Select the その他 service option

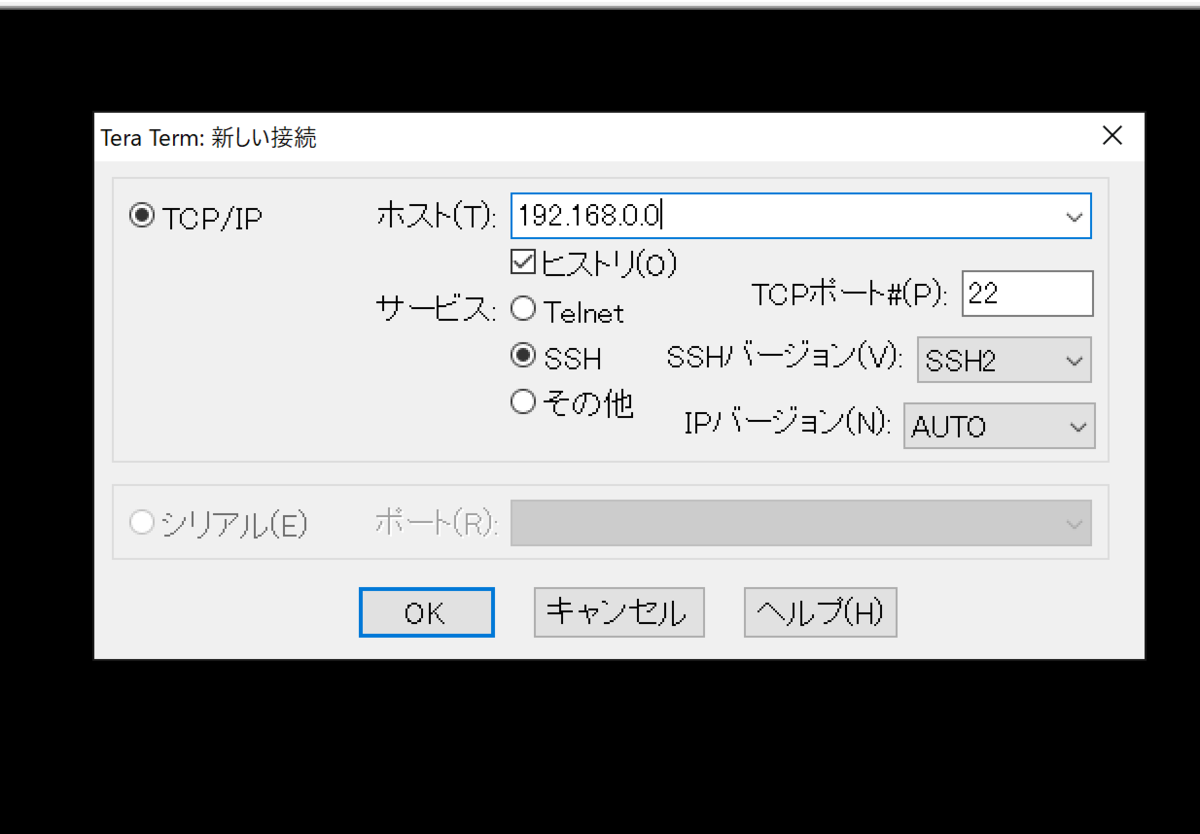click(523, 401)
